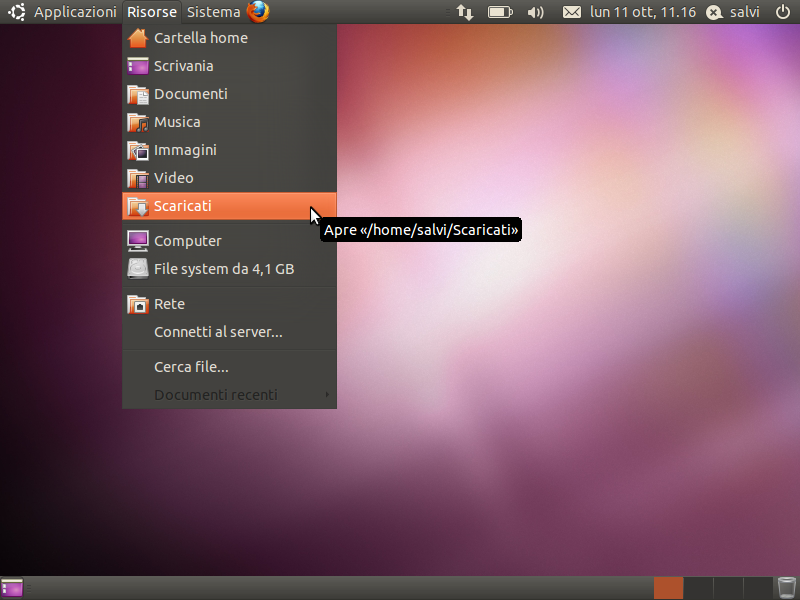Click the power session icon
This screenshot has width=800, height=600.
point(783,12)
